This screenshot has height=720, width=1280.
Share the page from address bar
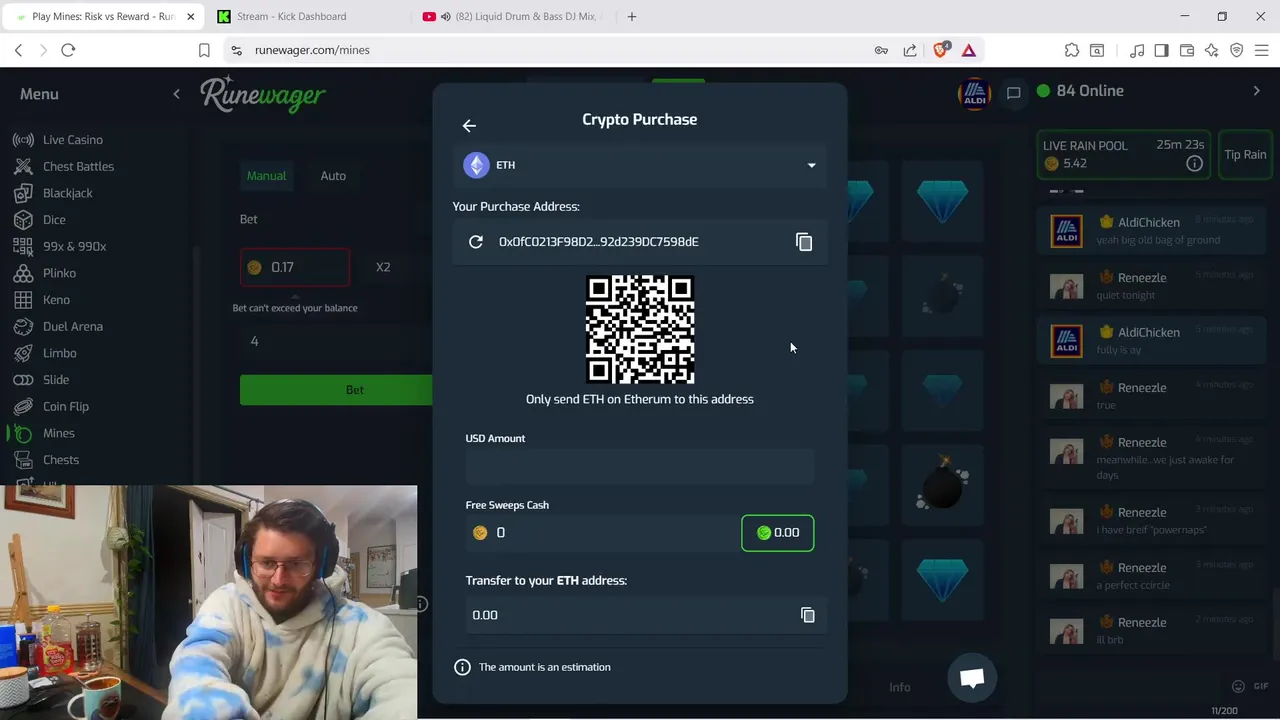click(910, 50)
